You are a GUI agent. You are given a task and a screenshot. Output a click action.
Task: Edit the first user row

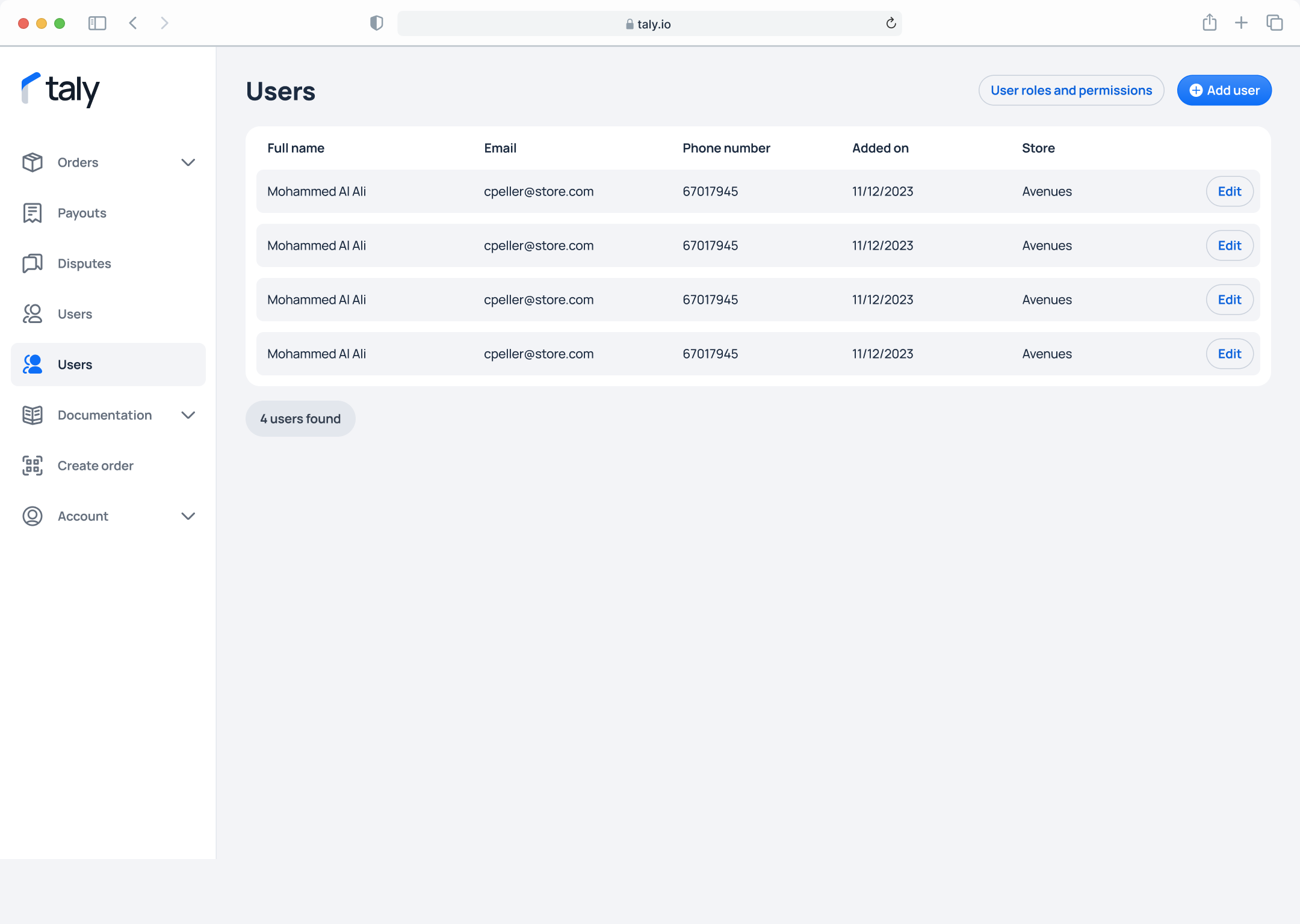(x=1230, y=191)
